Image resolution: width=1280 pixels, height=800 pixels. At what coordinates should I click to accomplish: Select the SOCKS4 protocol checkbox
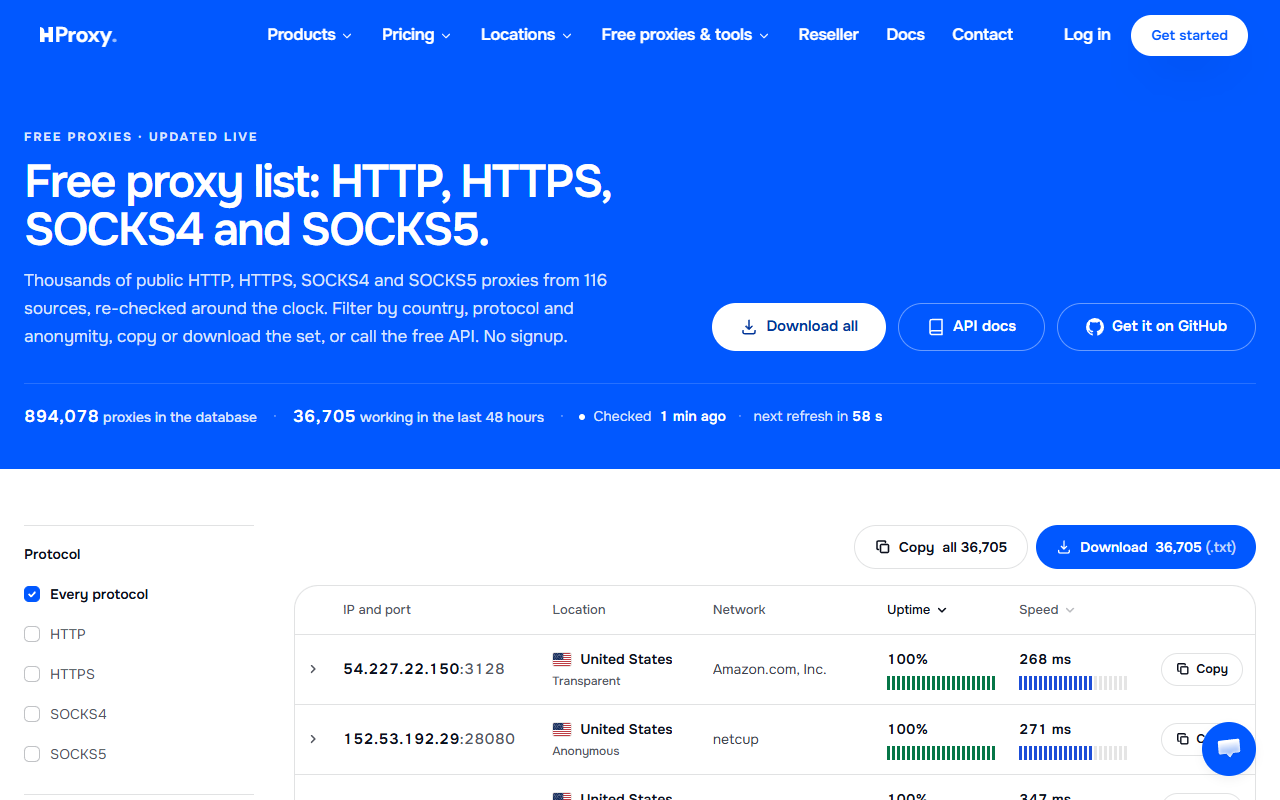tap(32, 714)
